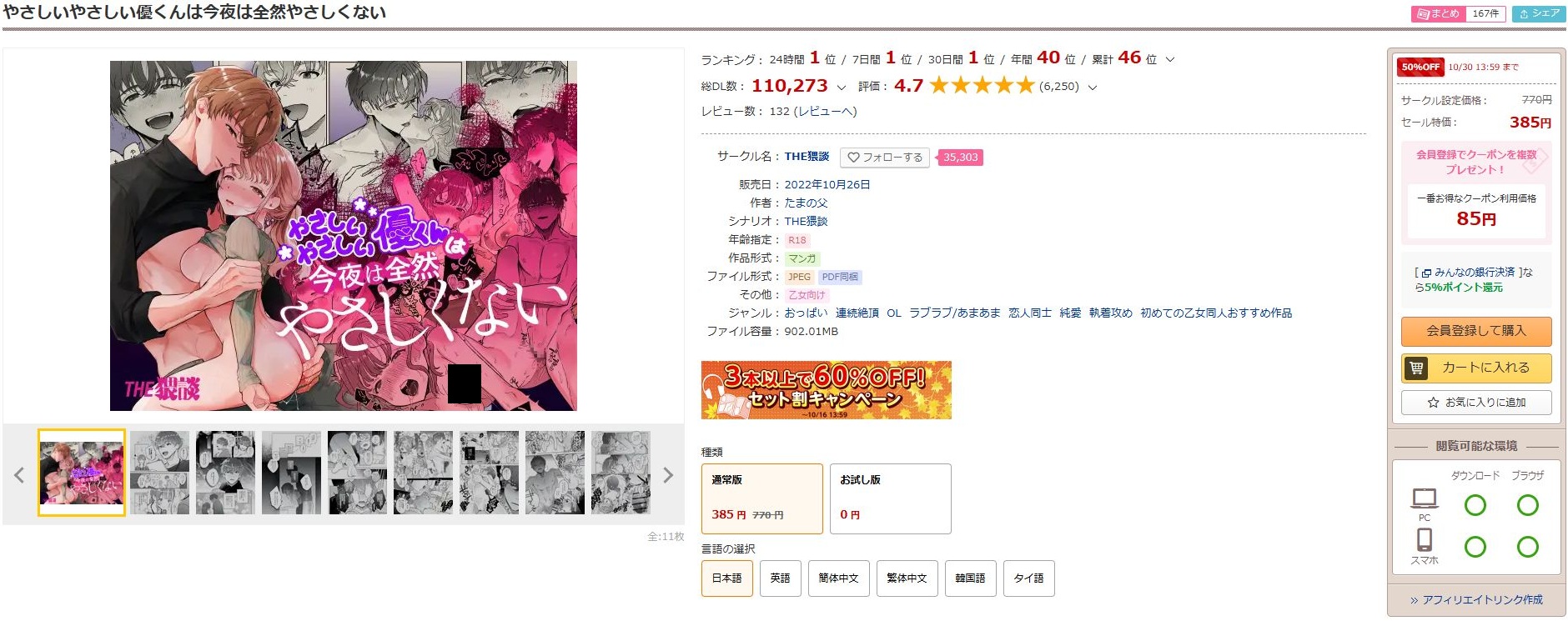Go to next thumbnails with right arrow
The image size is (1568, 621).
[x=667, y=475]
